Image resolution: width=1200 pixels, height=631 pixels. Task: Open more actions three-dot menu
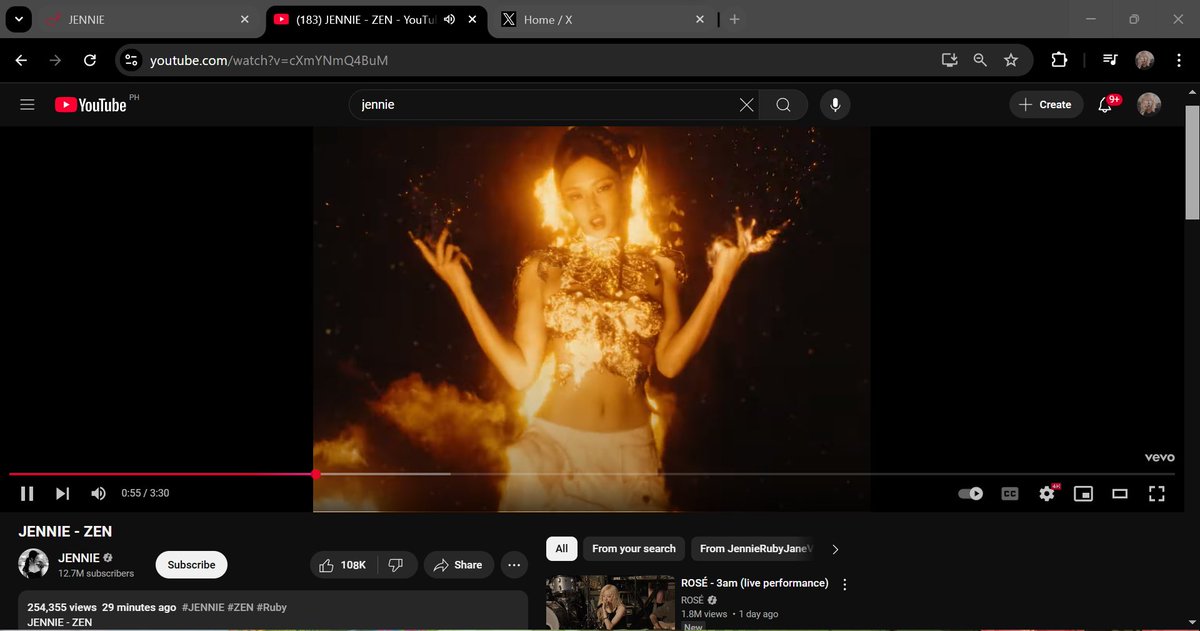point(514,565)
